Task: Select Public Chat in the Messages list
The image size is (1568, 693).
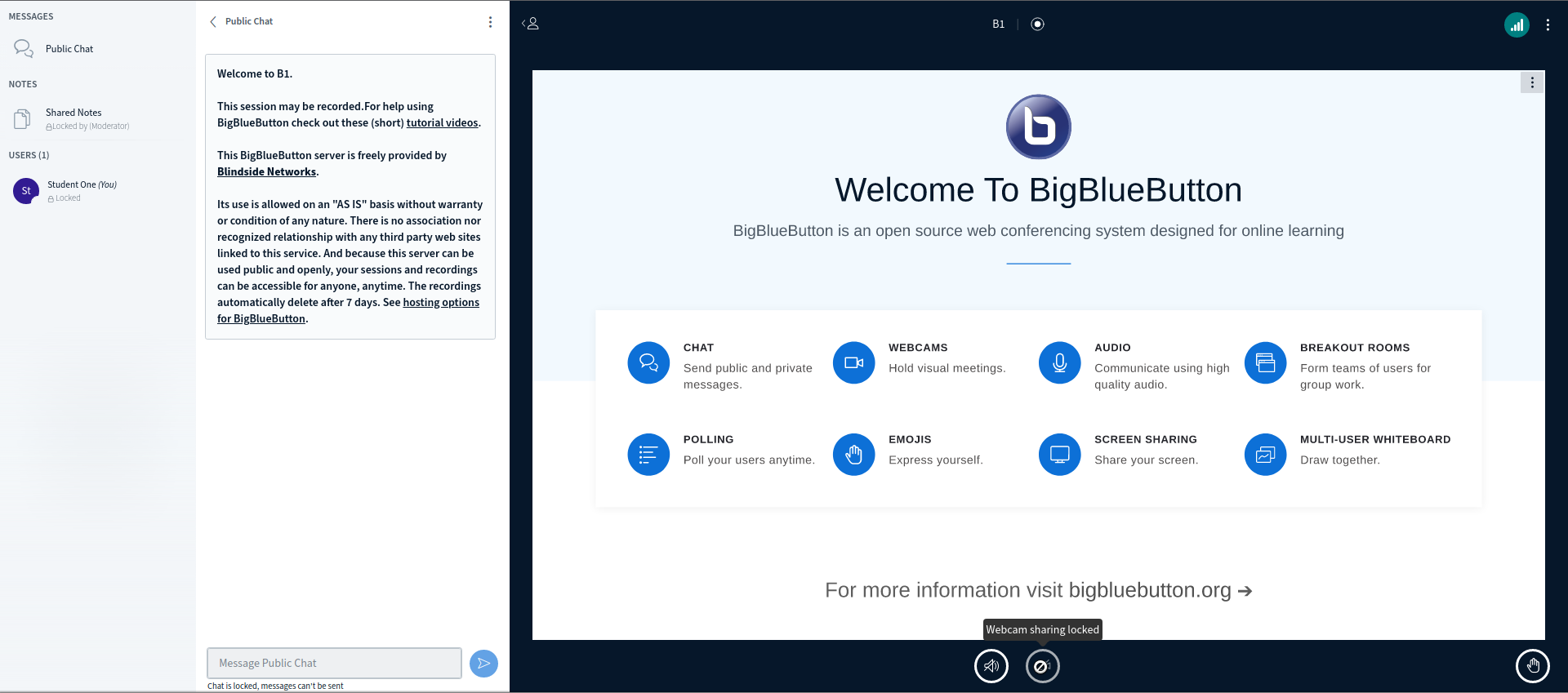Action: pos(98,49)
